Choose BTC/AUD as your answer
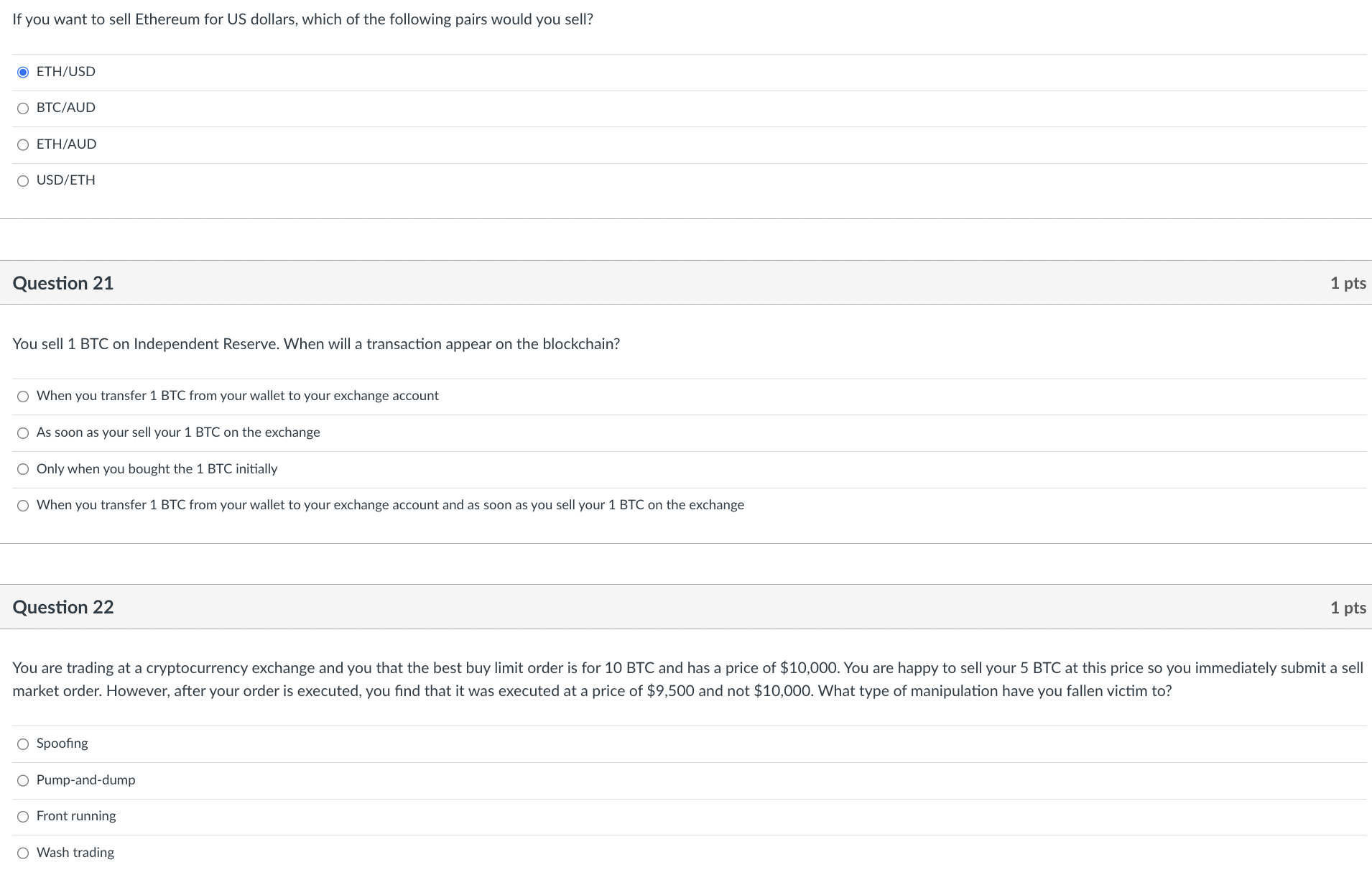 [23, 108]
